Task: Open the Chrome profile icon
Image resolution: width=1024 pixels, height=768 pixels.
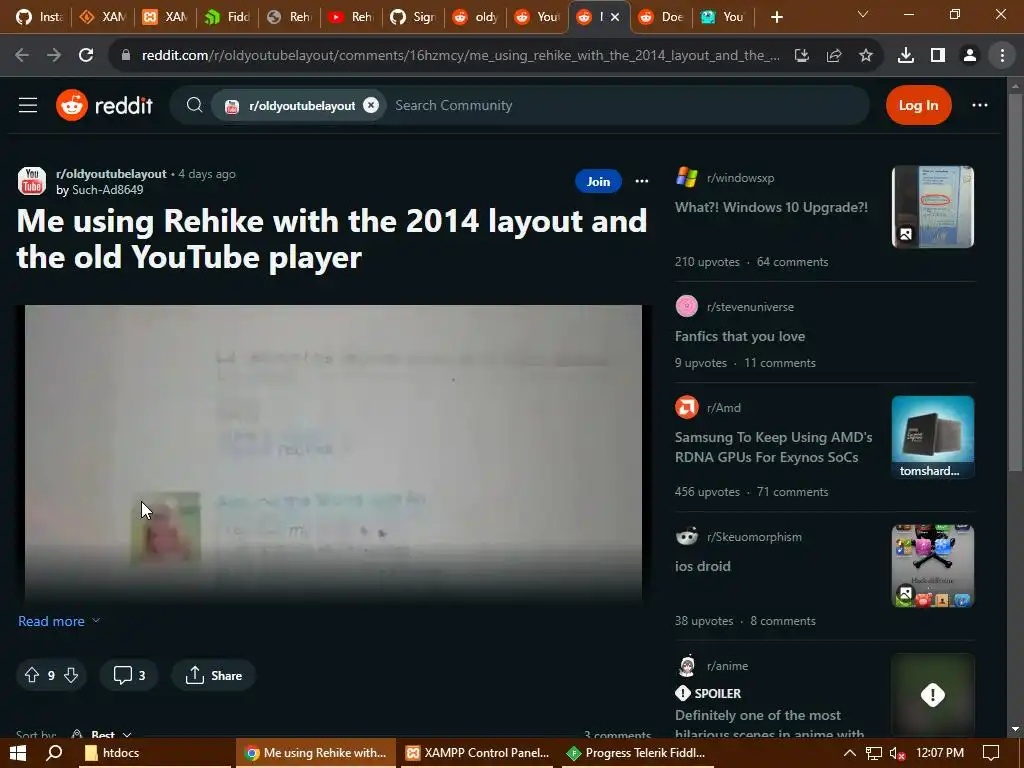Action: 970,56
